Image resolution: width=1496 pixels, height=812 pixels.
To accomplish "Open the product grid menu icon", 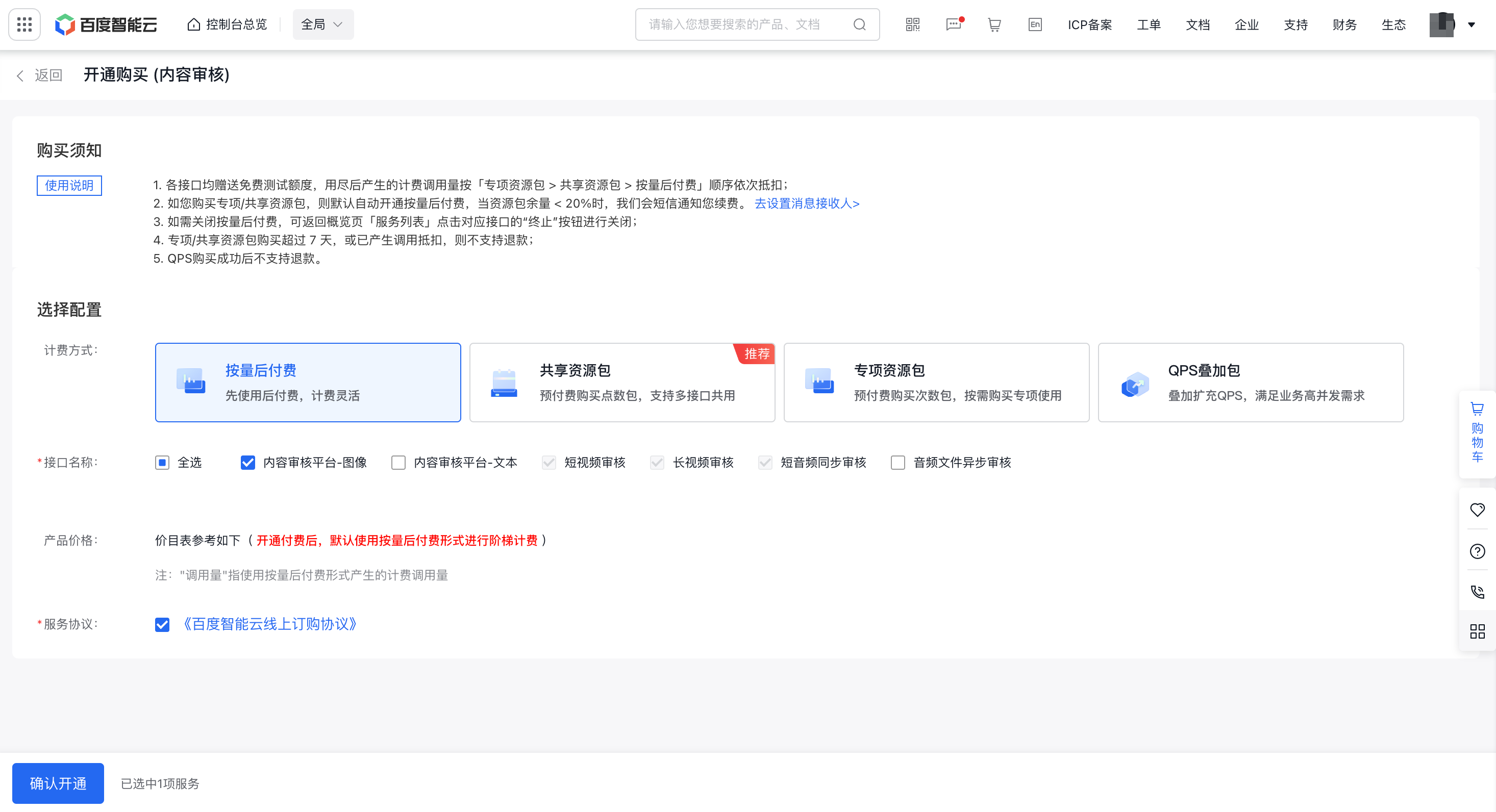I will coord(24,24).
